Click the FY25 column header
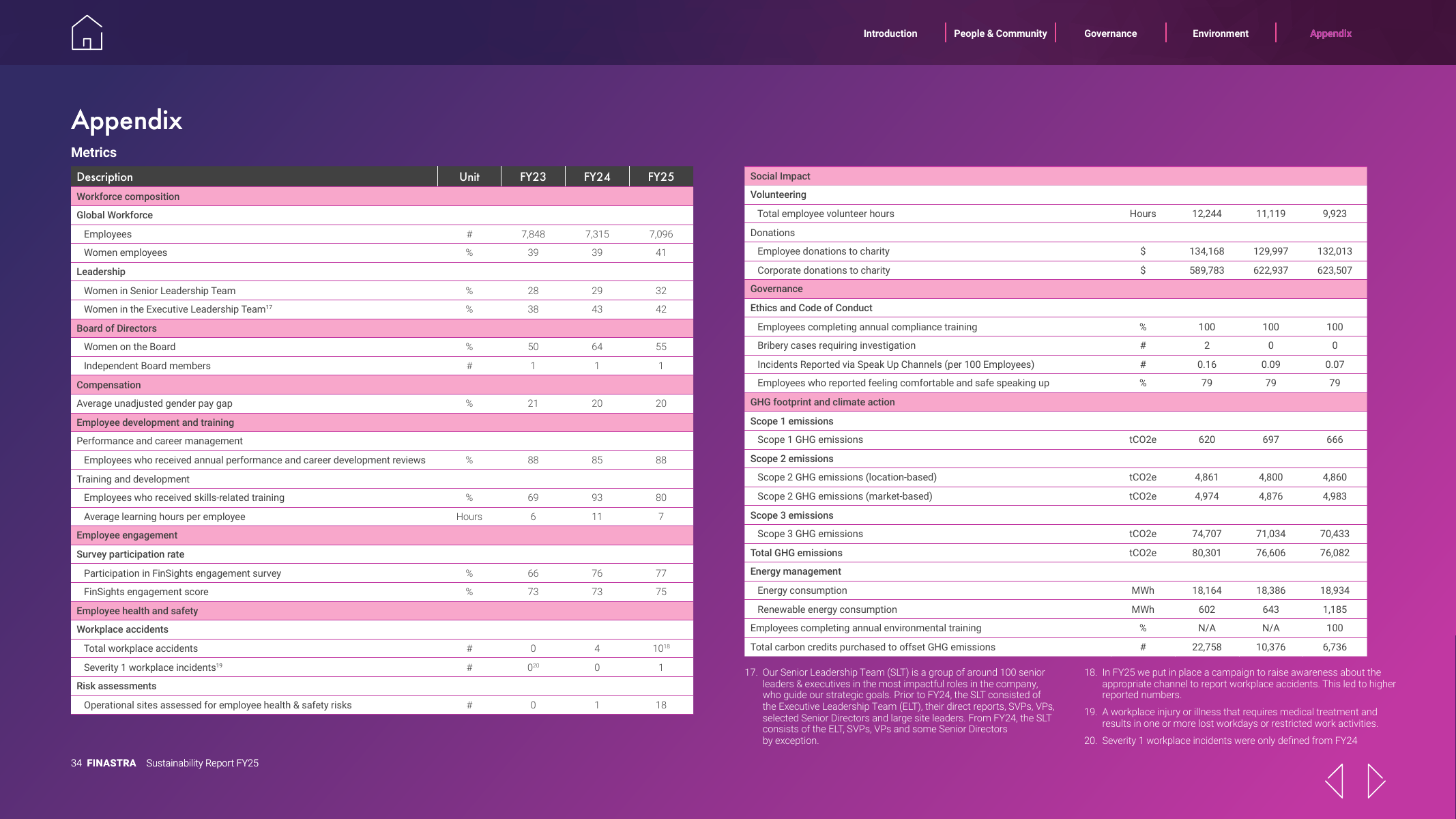Image resolution: width=1456 pixels, height=819 pixels. click(661, 177)
